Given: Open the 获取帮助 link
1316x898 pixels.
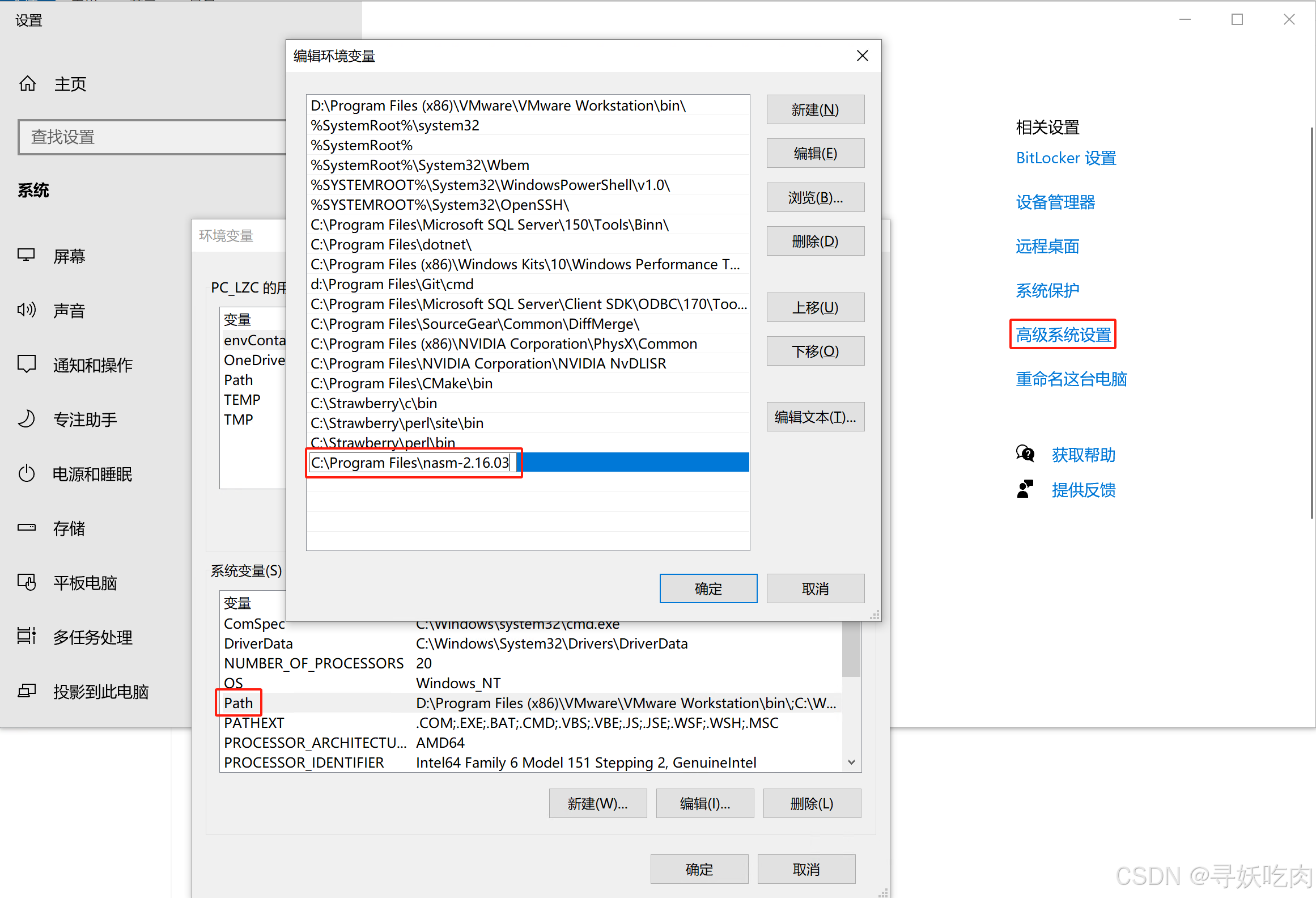Looking at the screenshot, I should pyautogui.click(x=1084, y=455).
